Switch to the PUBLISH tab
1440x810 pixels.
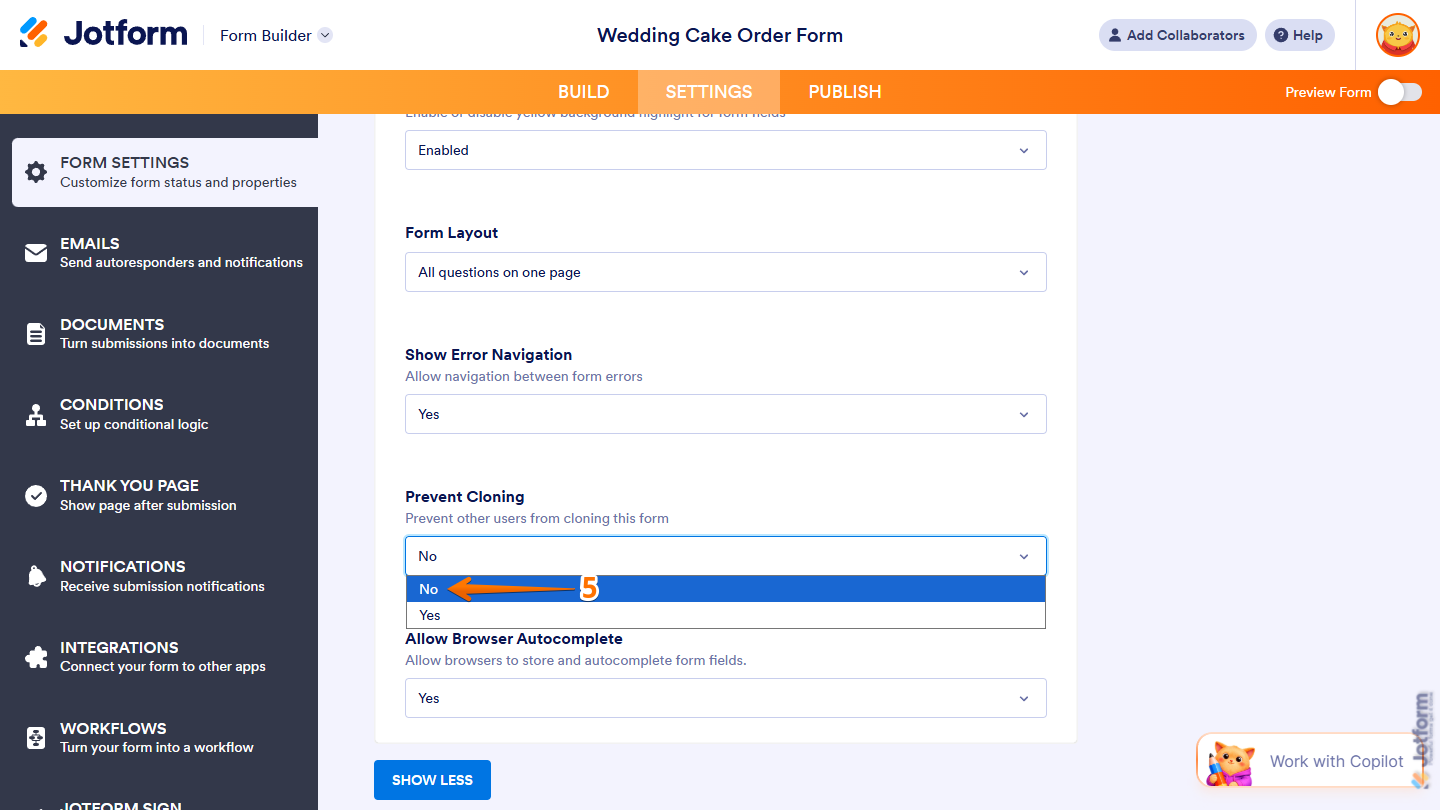tap(844, 91)
